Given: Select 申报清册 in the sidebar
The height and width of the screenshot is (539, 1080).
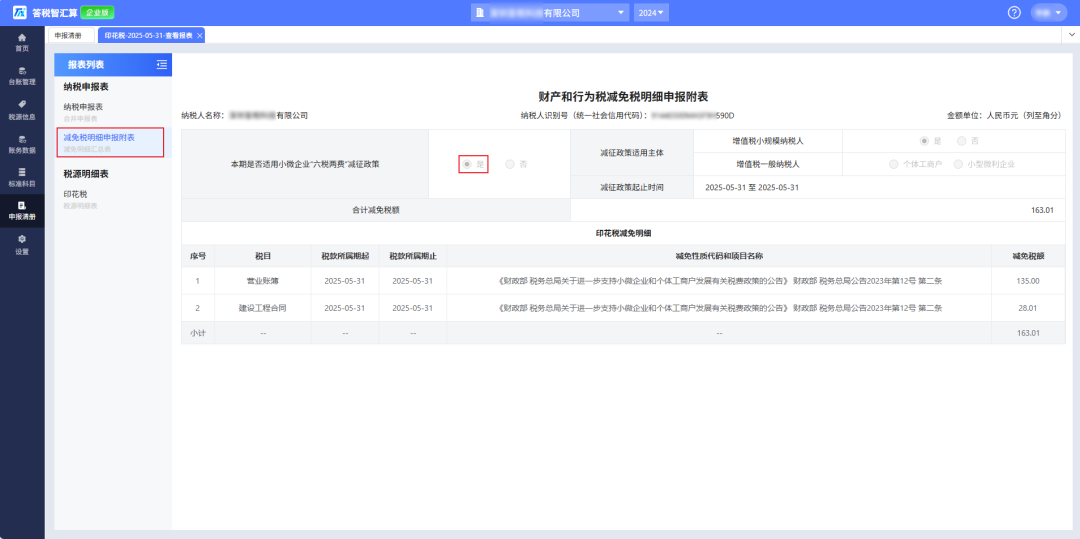Looking at the screenshot, I should 22,211.
